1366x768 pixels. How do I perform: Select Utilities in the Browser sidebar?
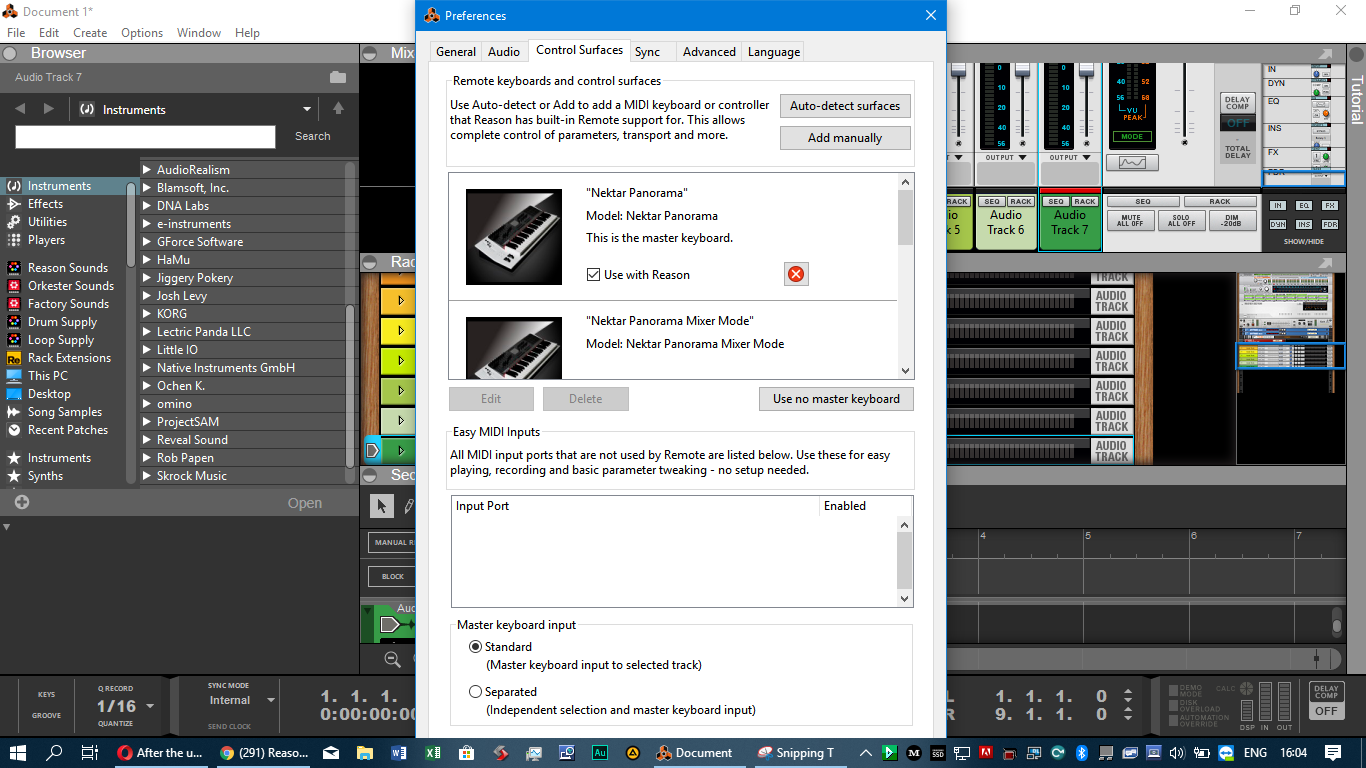[47, 222]
